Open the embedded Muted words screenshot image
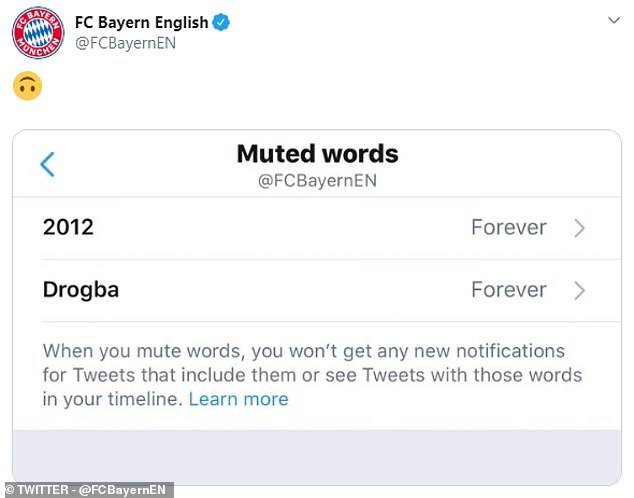Screen dimensions: 634x498 (x=317, y=307)
